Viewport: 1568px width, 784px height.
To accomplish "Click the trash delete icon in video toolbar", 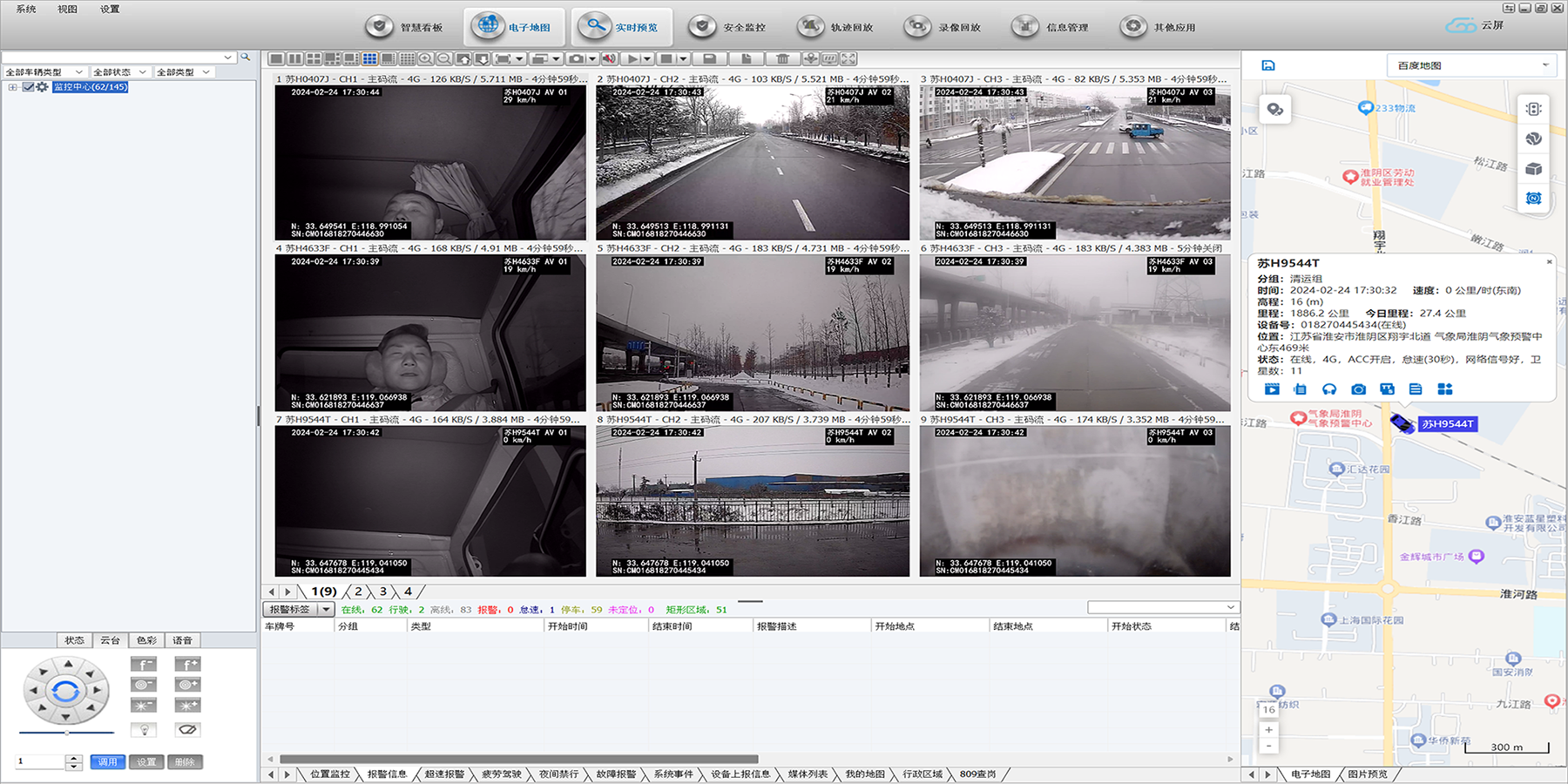I will (x=782, y=58).
